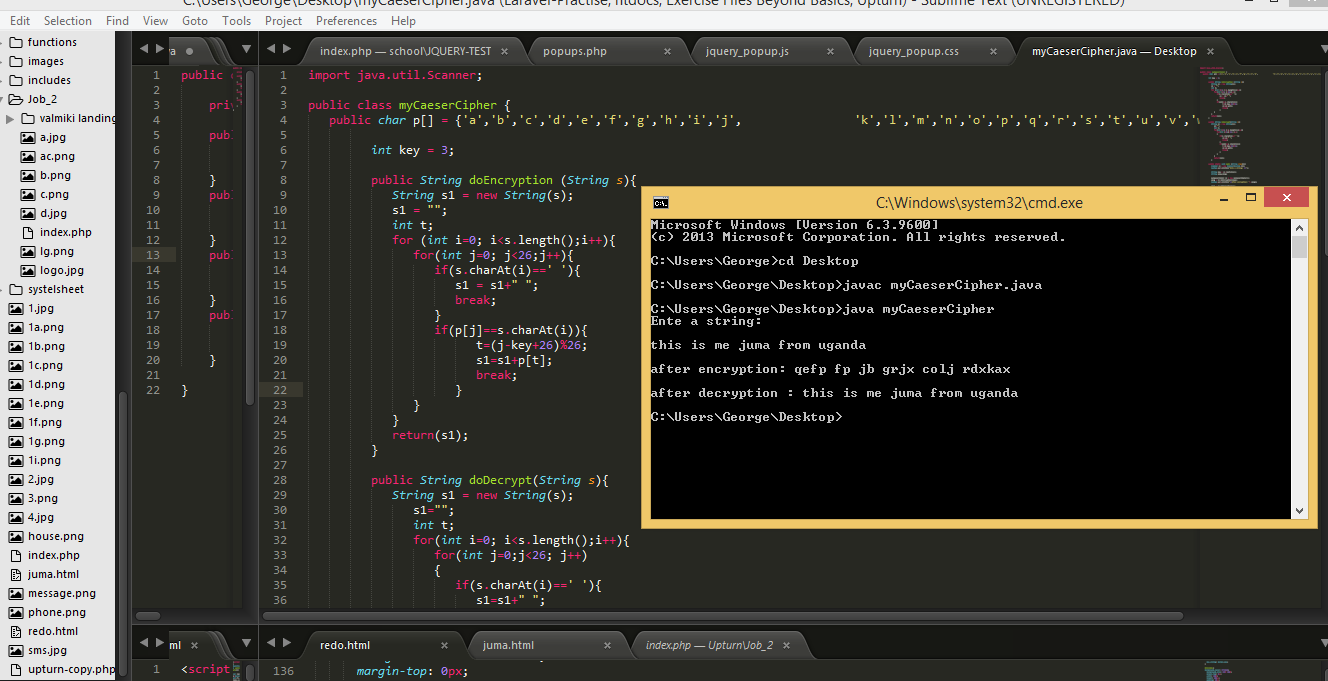Click the cmd.exe window title bar icon
The image size is (1328, 681).
tap(661, 202)
